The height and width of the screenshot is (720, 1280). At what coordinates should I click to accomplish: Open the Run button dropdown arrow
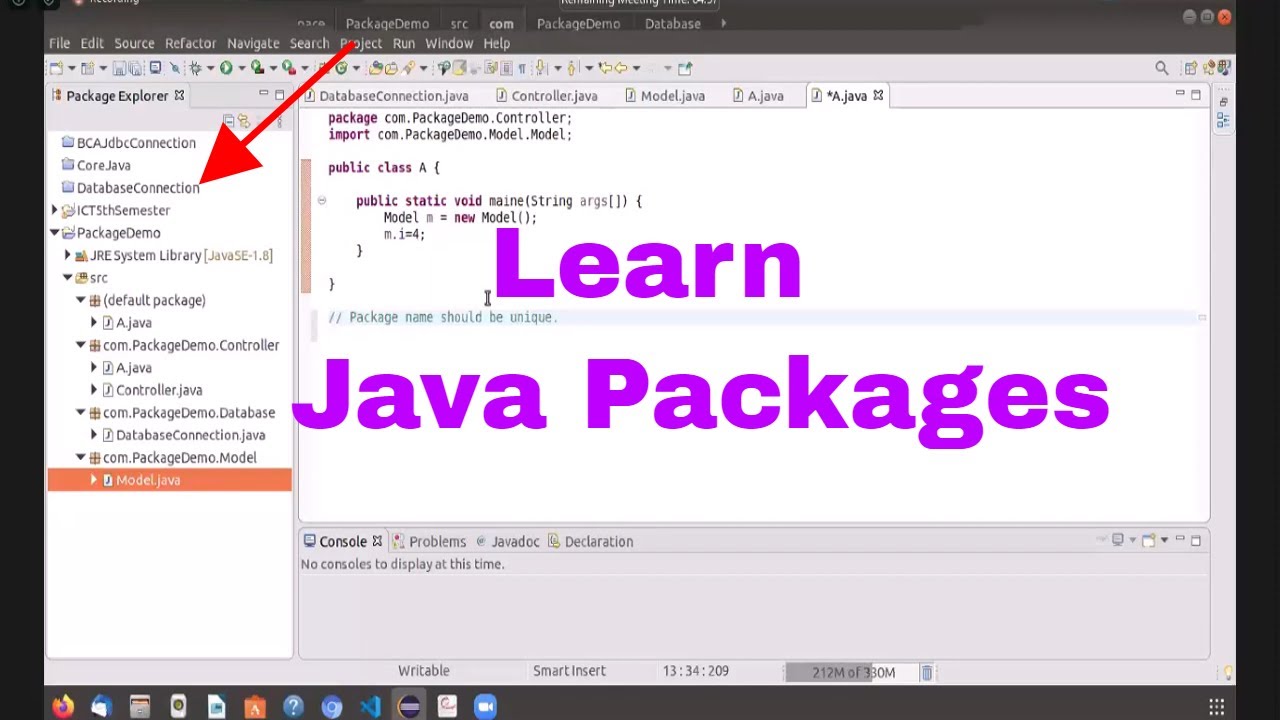[x=242, y=68]
